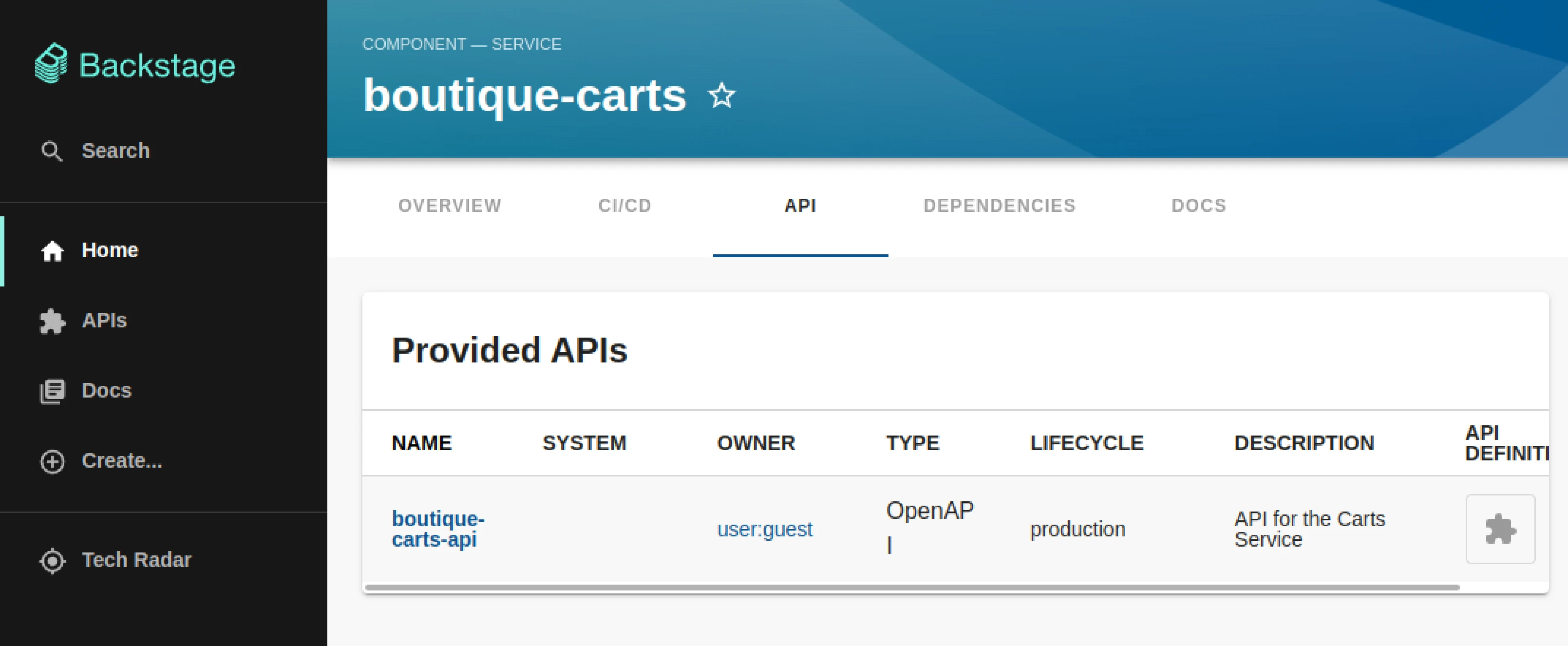Toggle the boutique-carts favorite star
1568x646 pixels.
tap(724, 96)
